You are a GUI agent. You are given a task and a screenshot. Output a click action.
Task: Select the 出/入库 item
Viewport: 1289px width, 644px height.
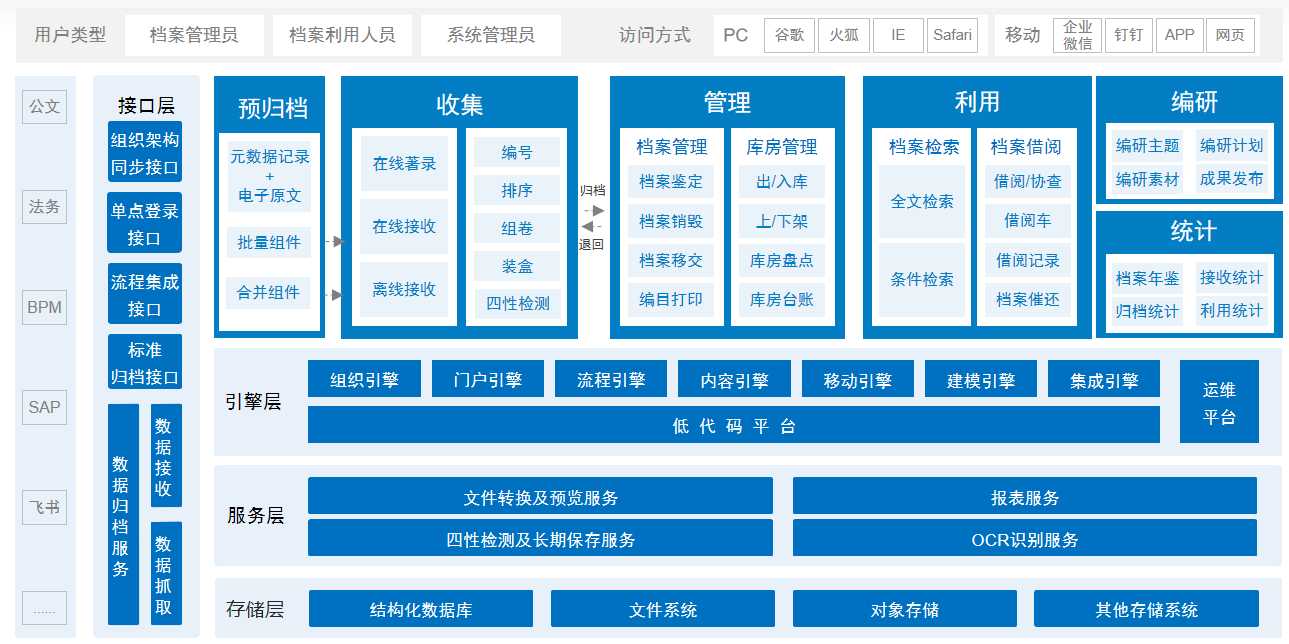point(781,182)
